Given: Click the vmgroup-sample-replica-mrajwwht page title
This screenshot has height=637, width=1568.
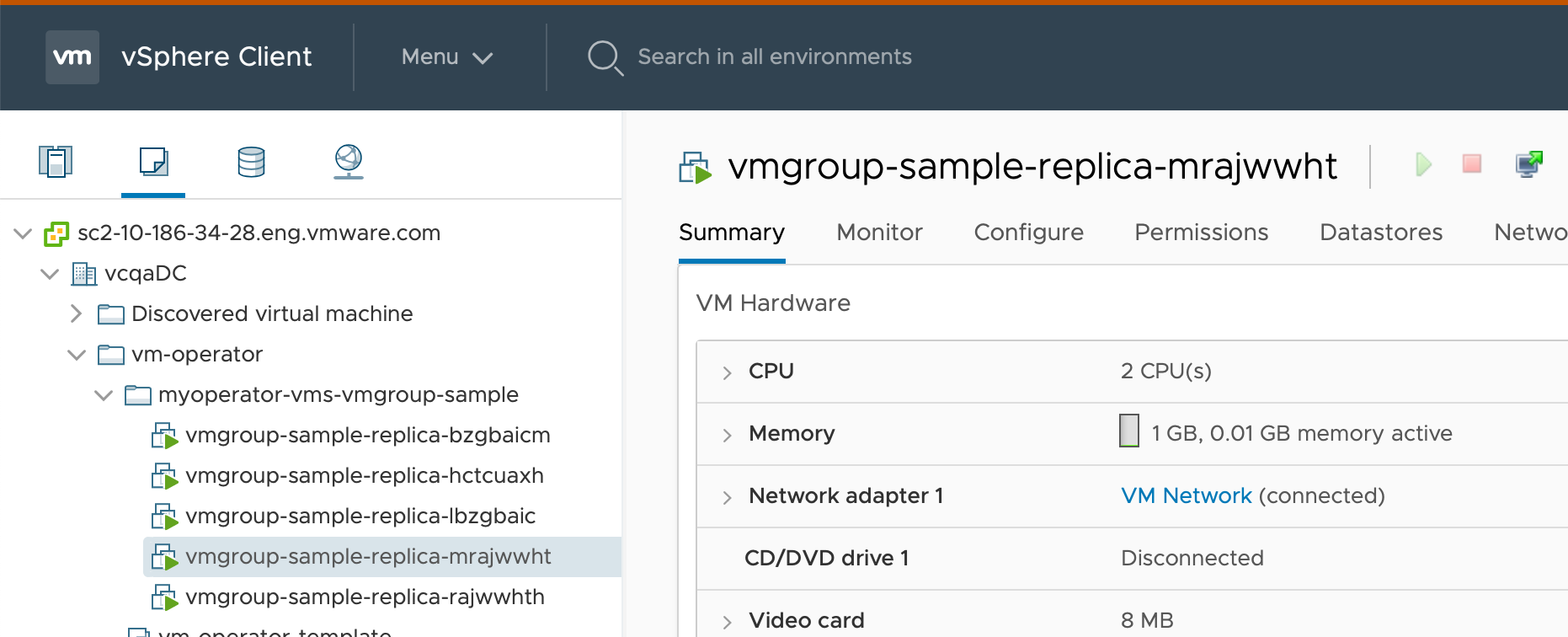Looking at the screenshot, I should pos(1032,166).
